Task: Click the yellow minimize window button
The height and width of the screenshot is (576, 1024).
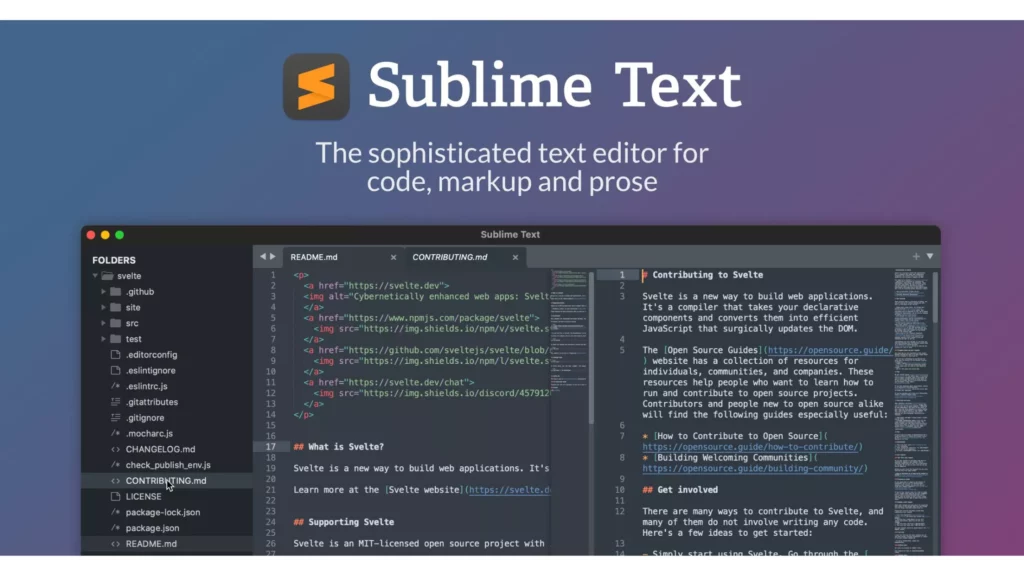Action: coord(105,235)
